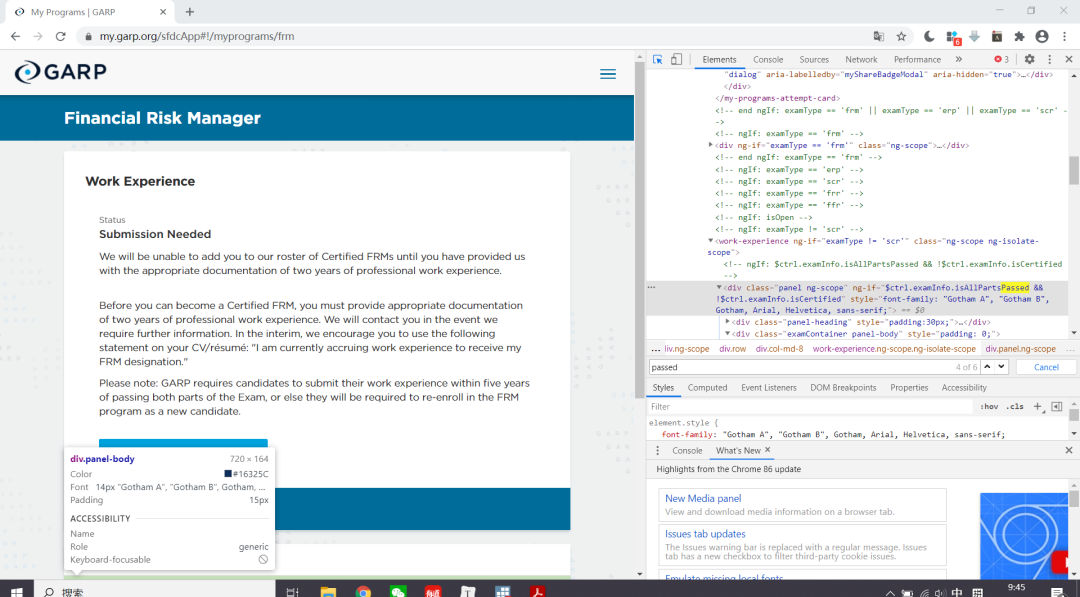
Task: Click the DevTools error count badge
Action: point(1001,60)
